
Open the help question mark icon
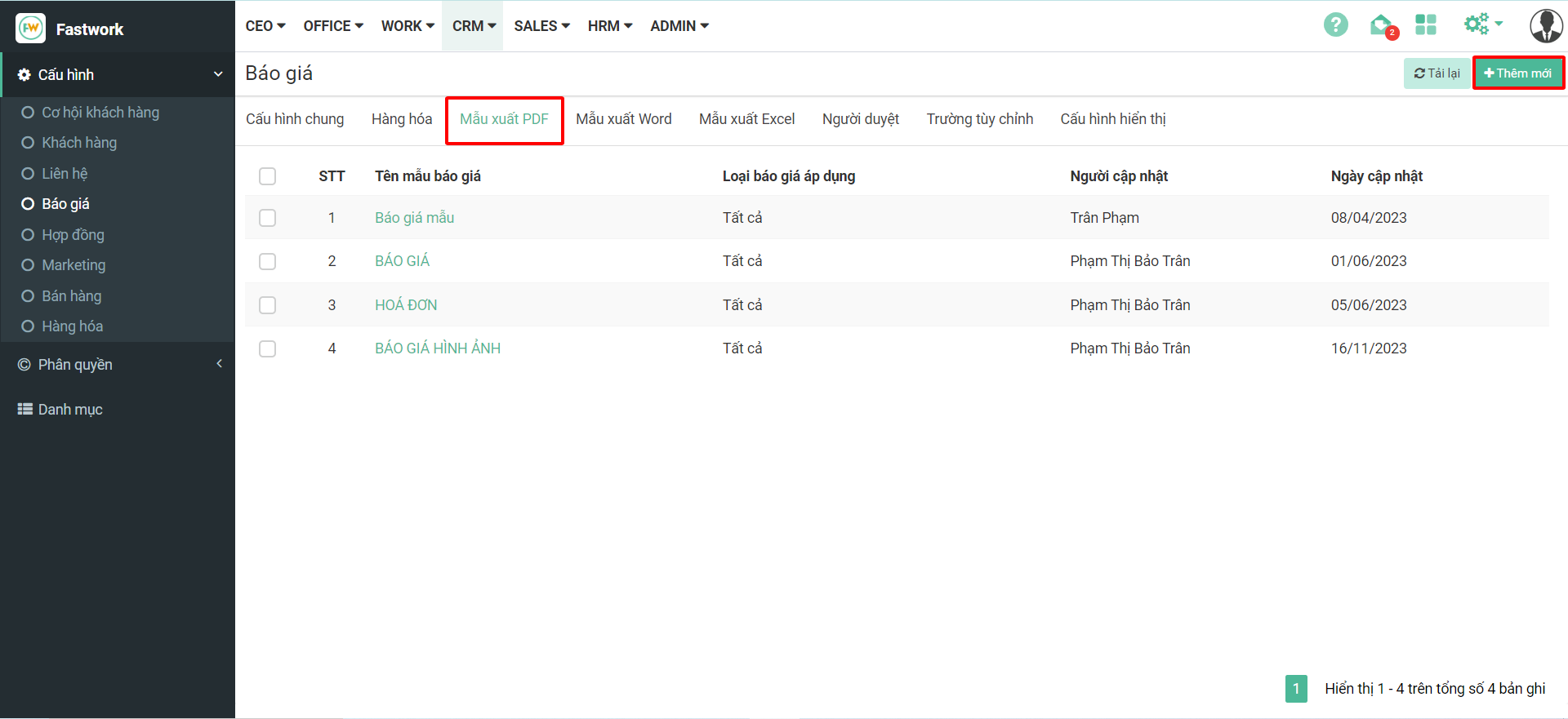coord(1335,25)
